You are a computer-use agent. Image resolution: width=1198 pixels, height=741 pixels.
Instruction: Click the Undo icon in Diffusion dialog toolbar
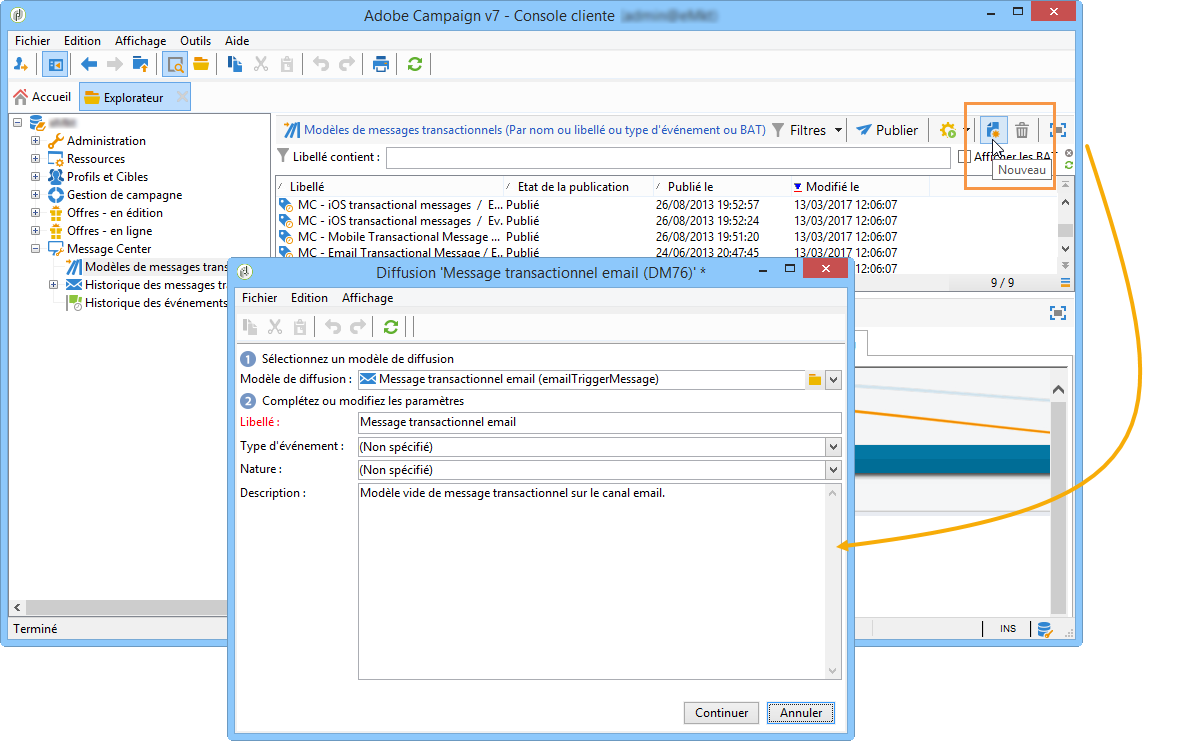[333, 327]
